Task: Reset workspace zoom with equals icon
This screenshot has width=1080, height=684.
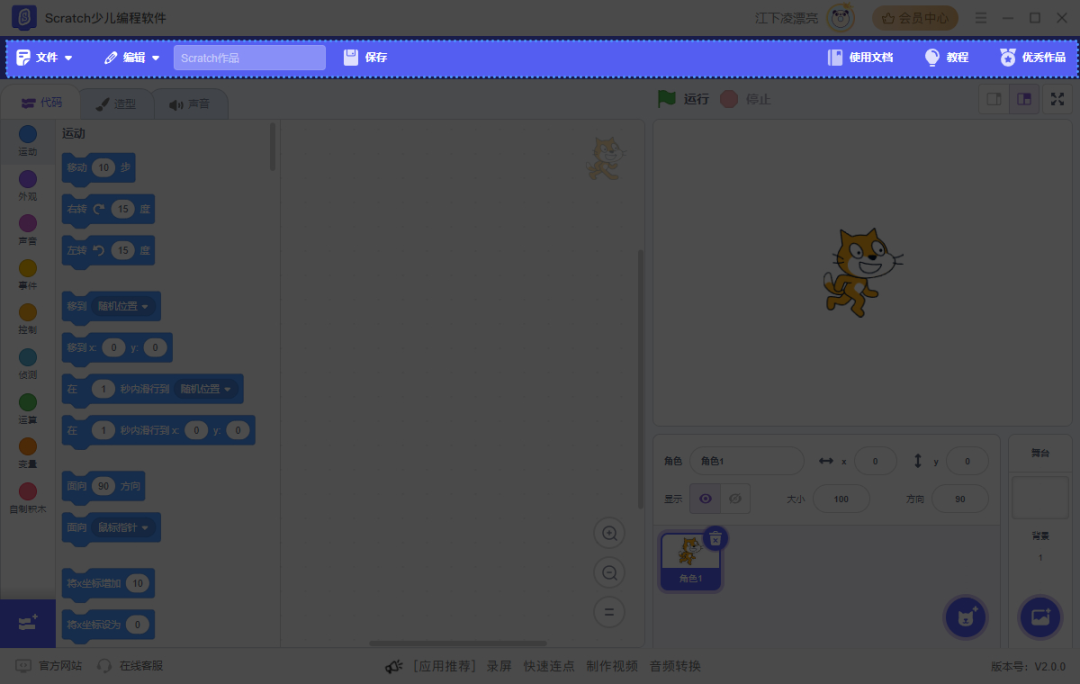Action: click(x=610, y=612)
